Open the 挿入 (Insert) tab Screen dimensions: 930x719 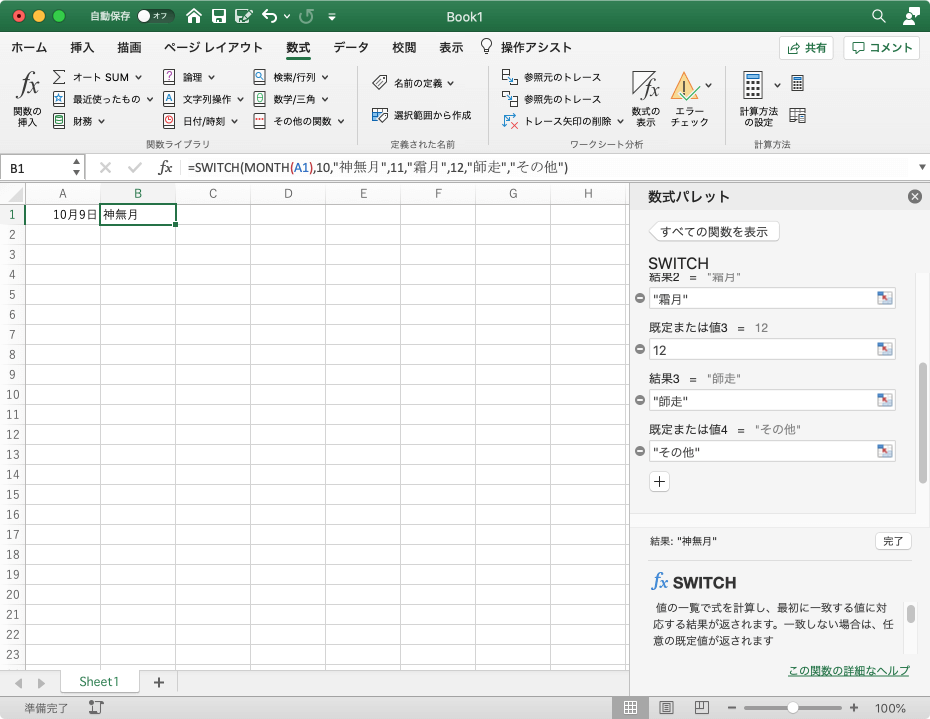[82, 47]
